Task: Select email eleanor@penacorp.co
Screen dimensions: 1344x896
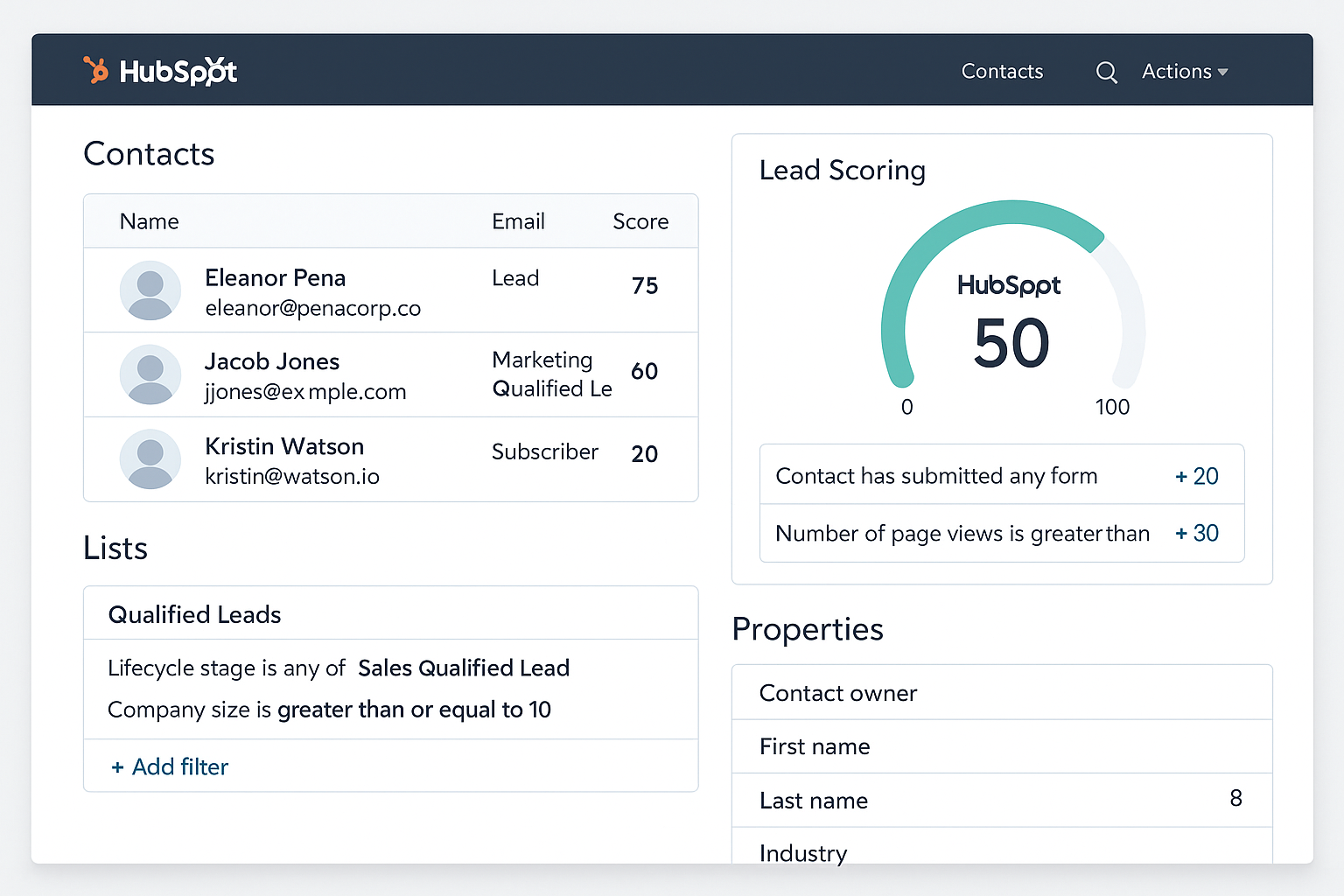Action: 312,308
